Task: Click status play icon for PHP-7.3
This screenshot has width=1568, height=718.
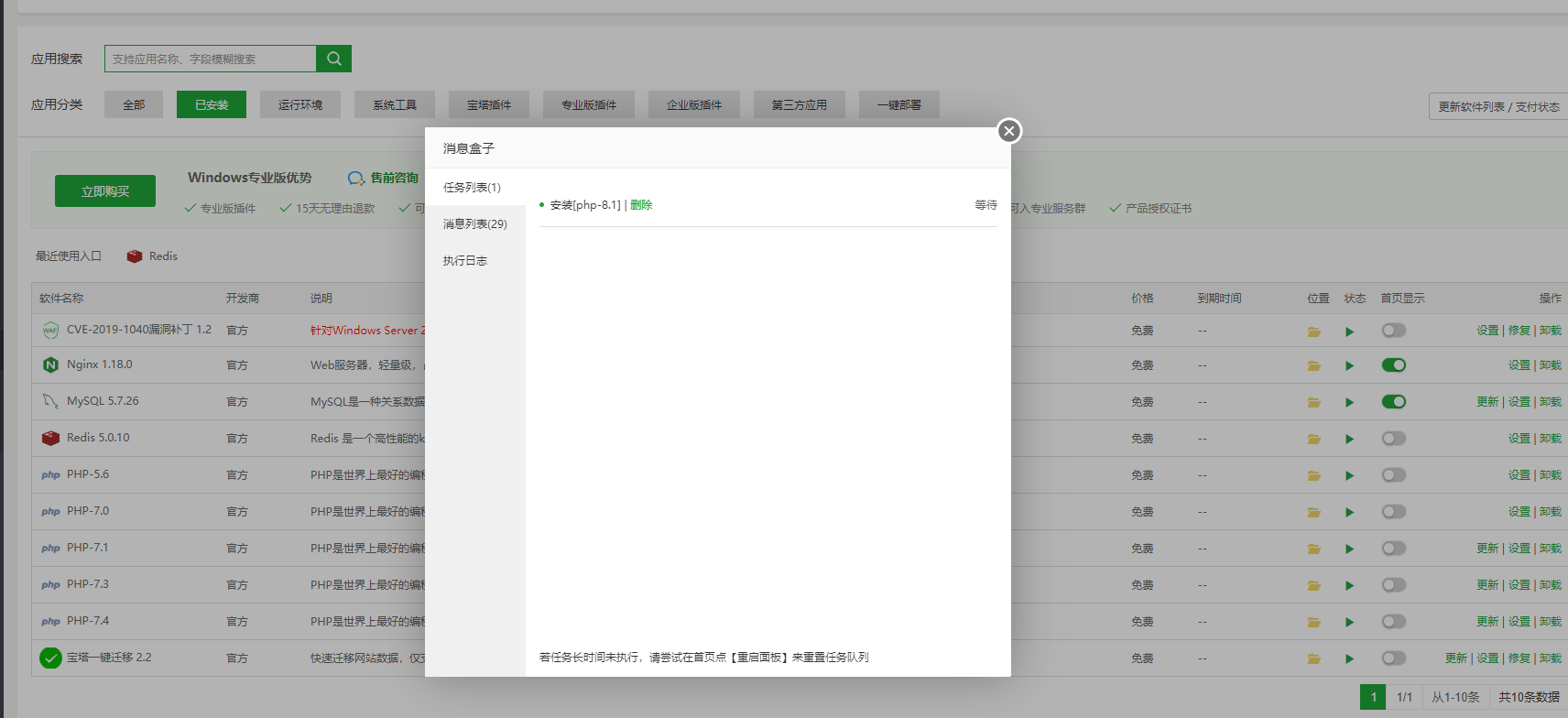Action: 1350,585
